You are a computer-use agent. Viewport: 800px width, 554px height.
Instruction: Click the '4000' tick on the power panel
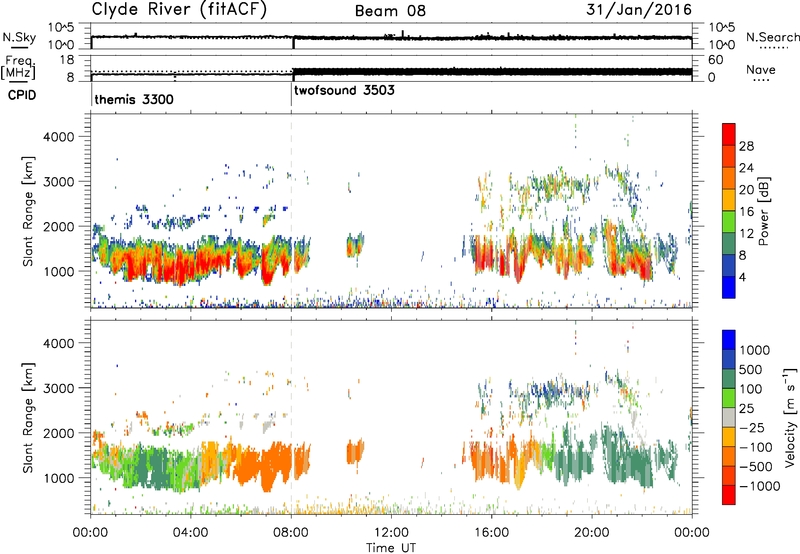point(59,137)
